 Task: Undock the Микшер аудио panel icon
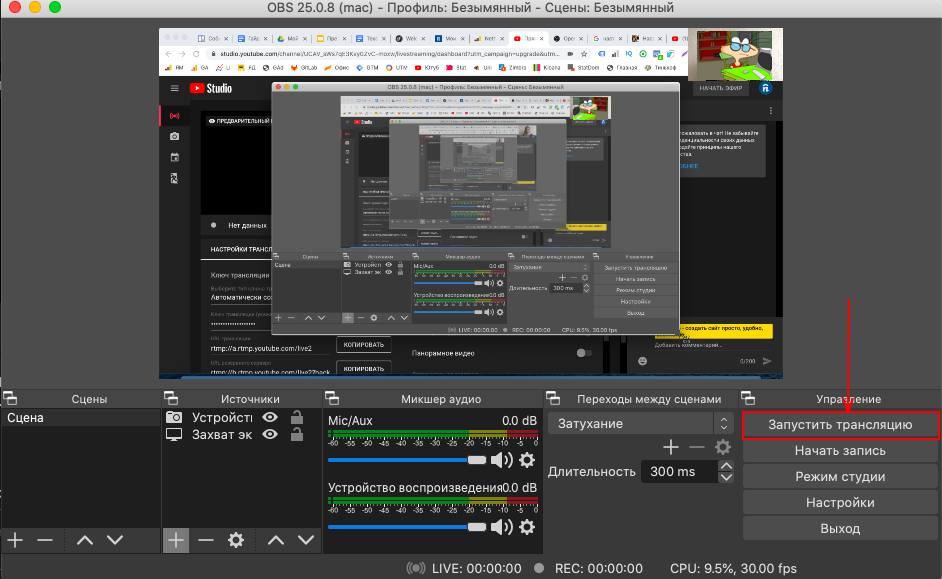(x=332, y=398)
